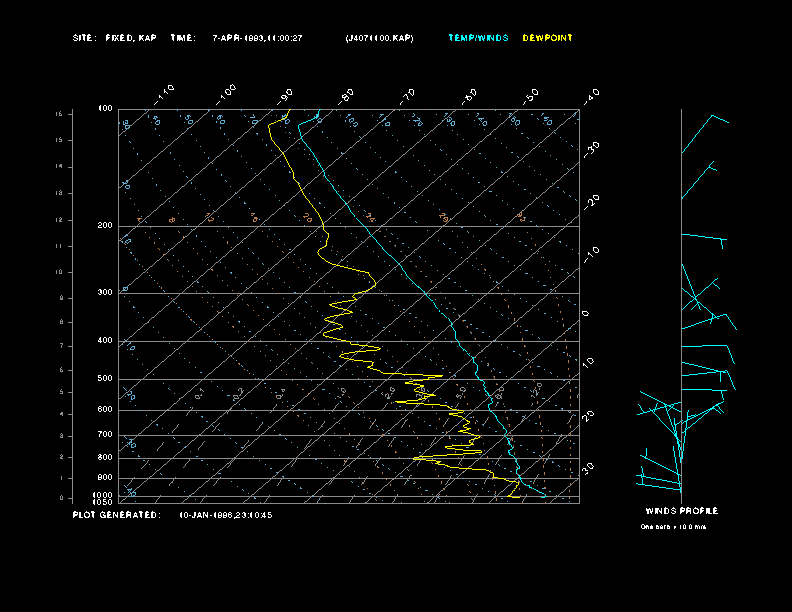Click the cyan TEMP/WINDS legend label
The image size is (792, 612).
click(x=478, y=38)
